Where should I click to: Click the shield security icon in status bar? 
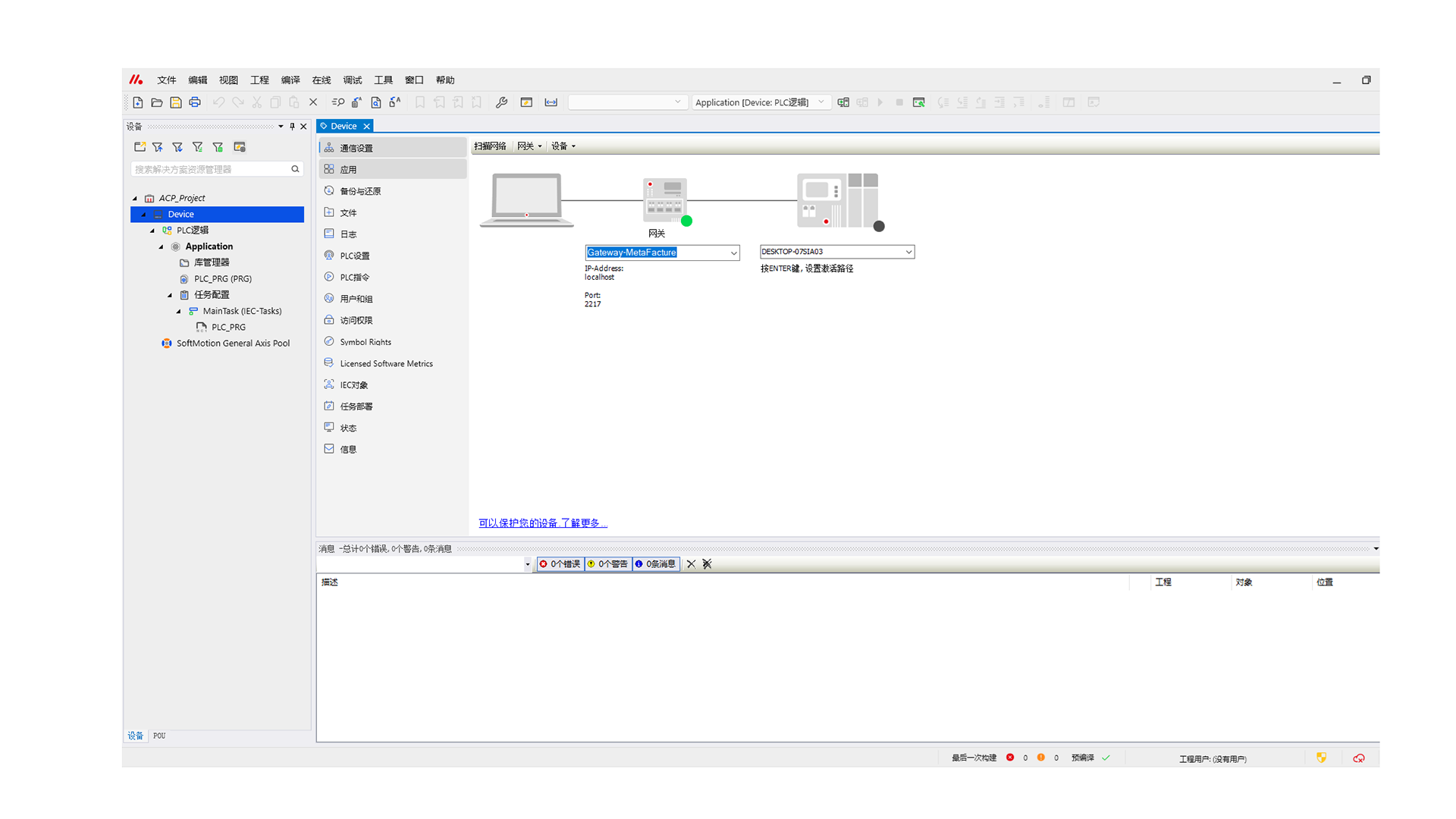coord(1322,758)
